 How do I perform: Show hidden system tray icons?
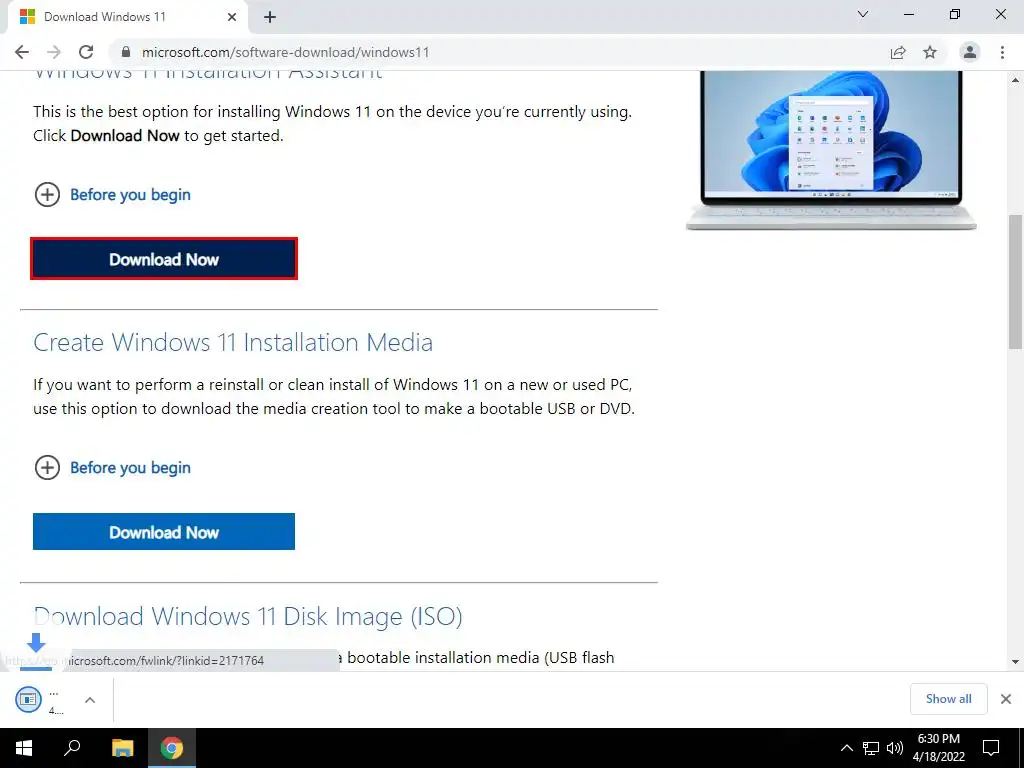click(846, 748)
